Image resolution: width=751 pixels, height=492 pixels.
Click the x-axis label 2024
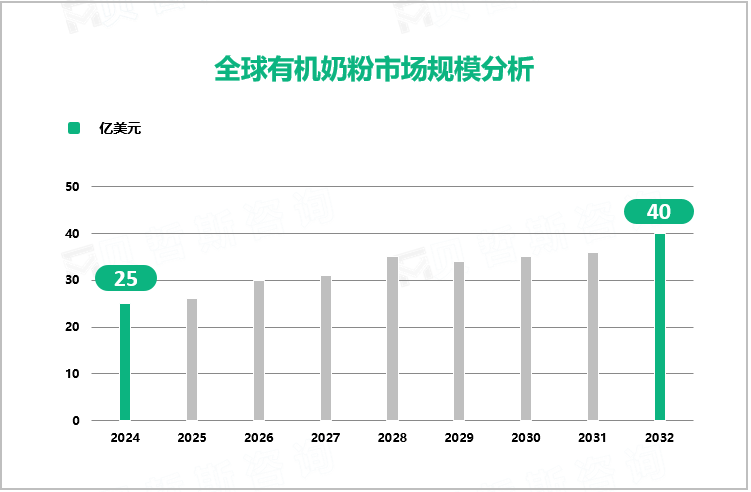point(125,438)
